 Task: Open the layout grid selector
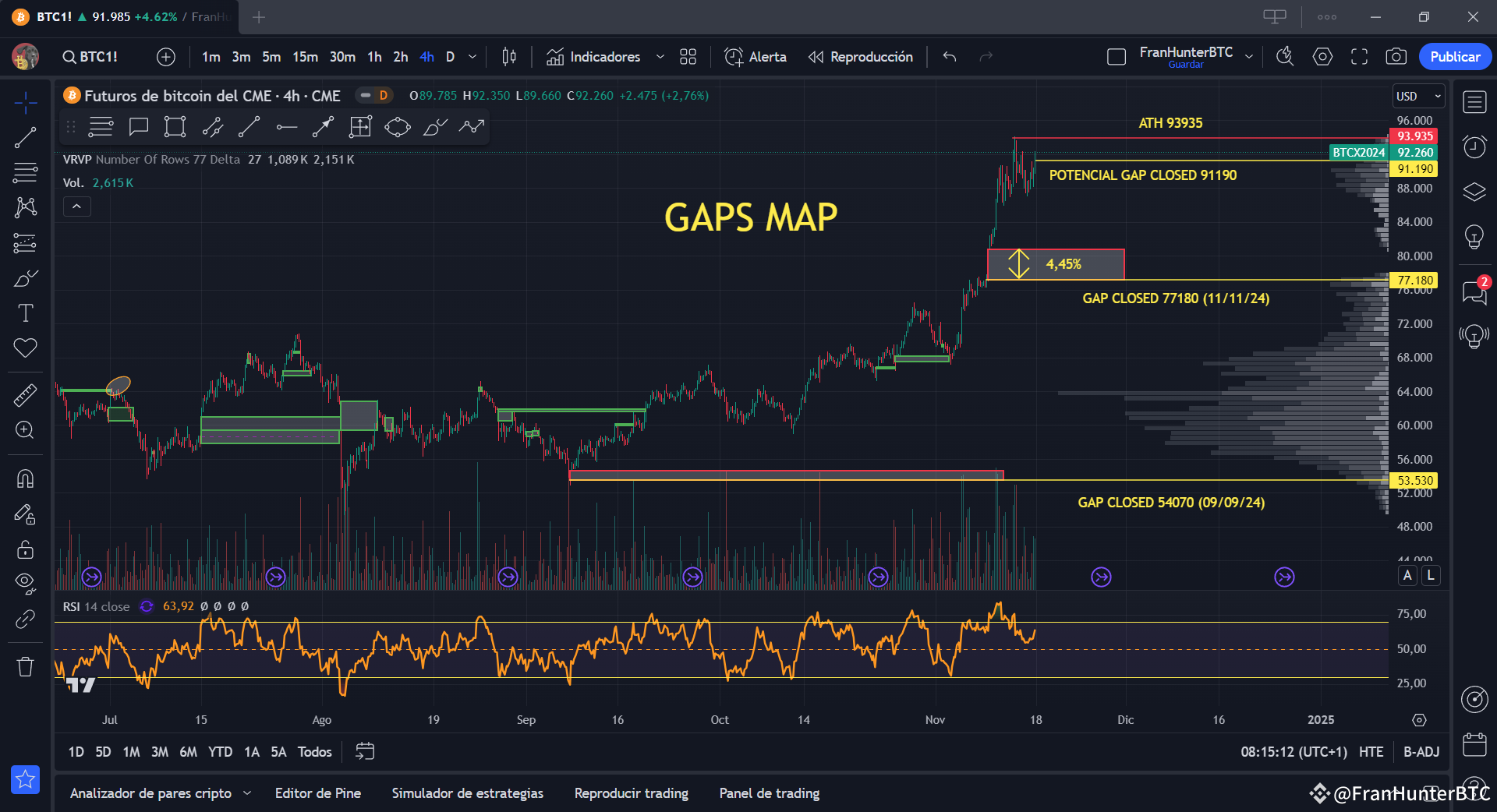click(x=688, y=57)
